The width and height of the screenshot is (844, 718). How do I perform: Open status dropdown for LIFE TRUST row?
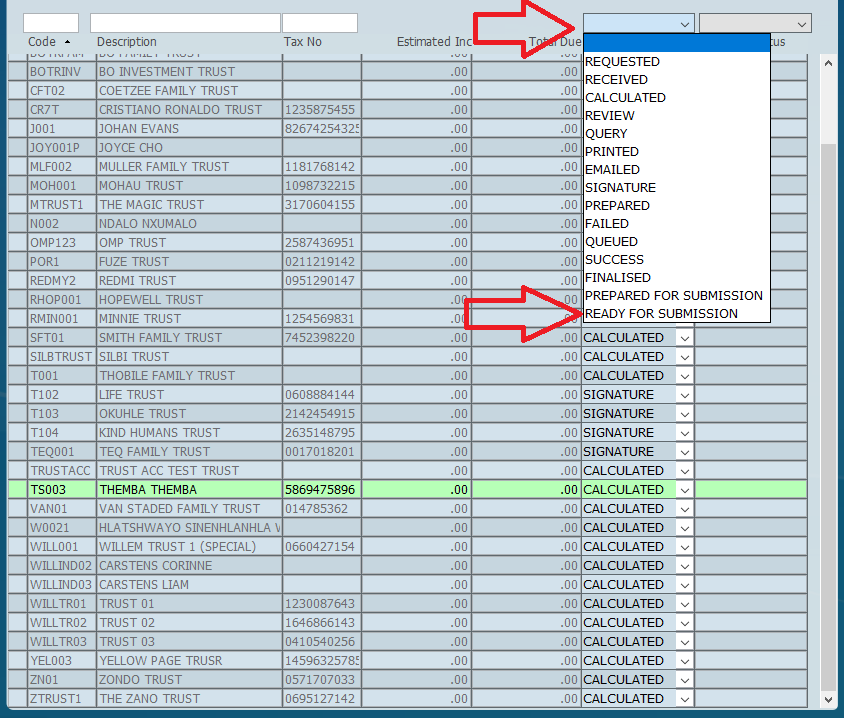pos(684,395)
